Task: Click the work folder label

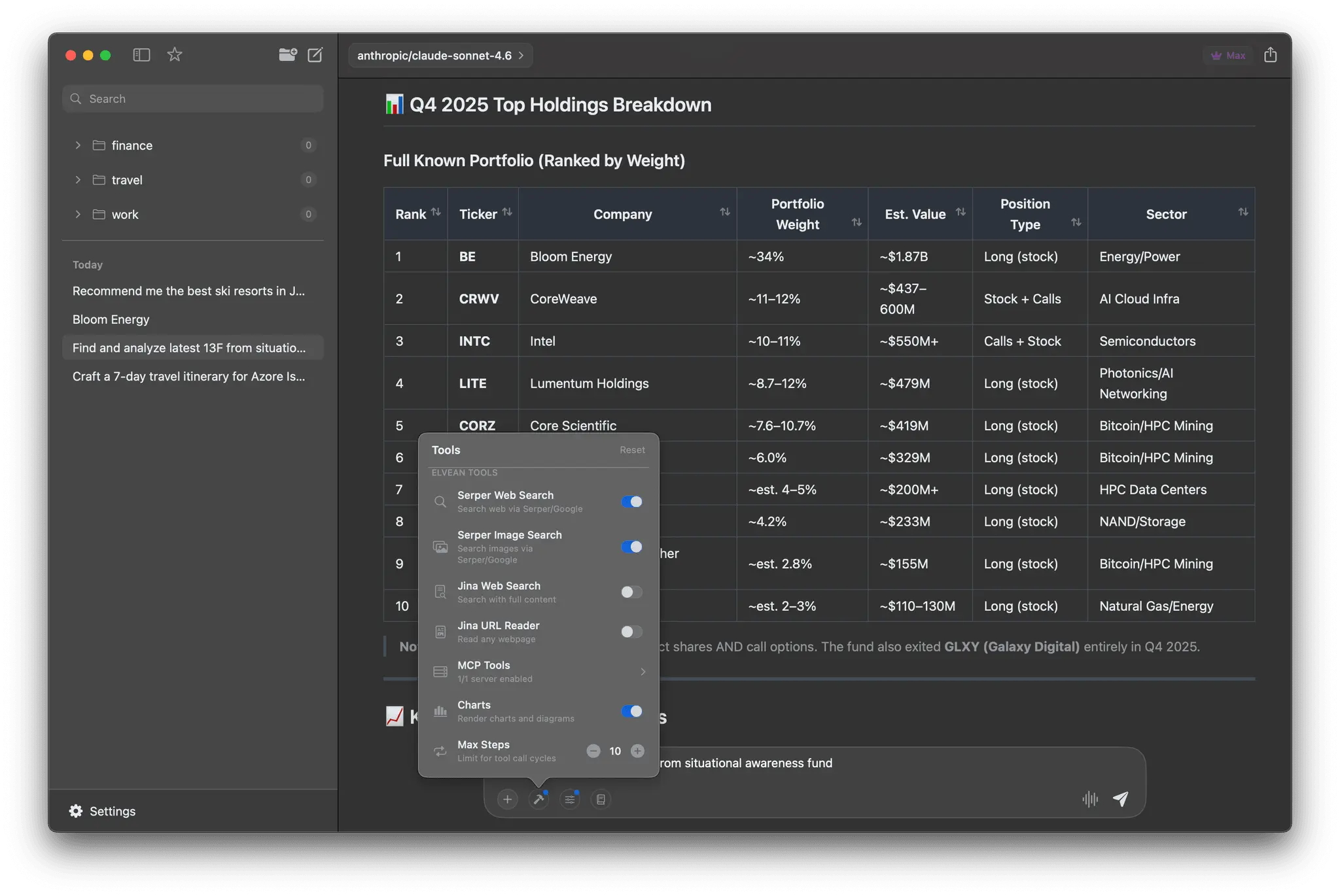Action: (x=125, y=215)
